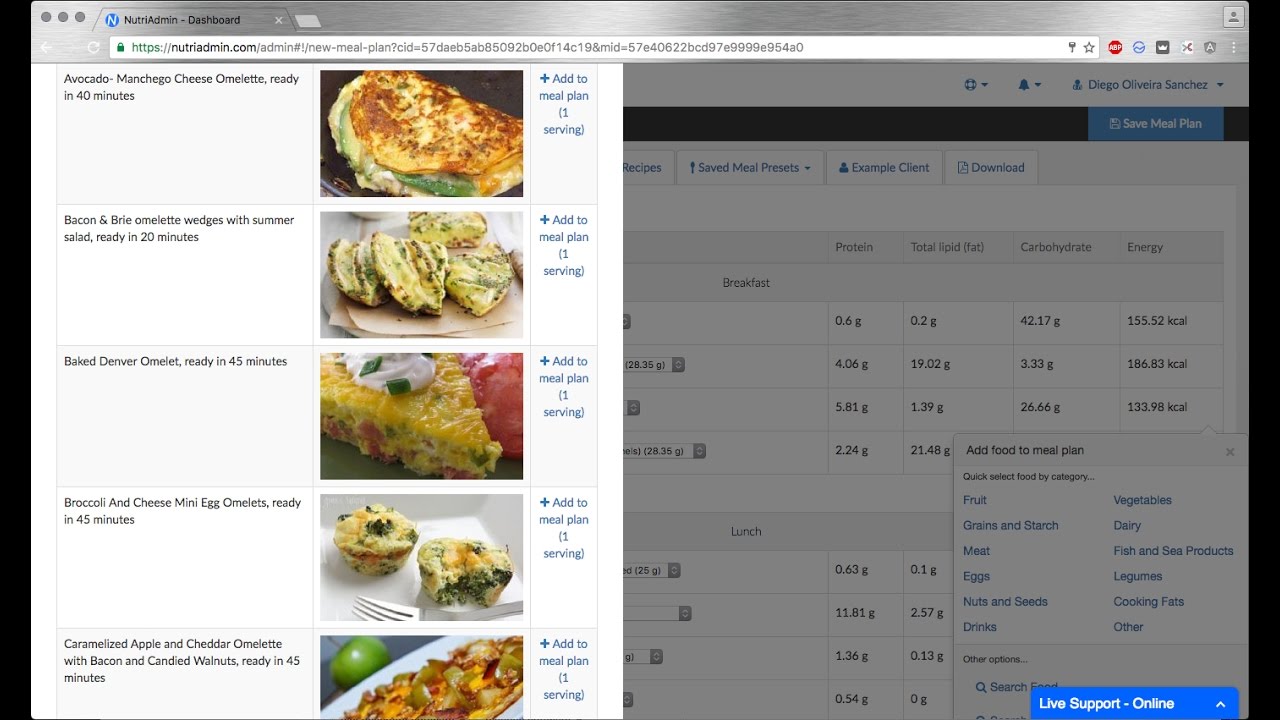The height and width of the screenshot is (720, 1280).
Task: Open Chrome's three-dot menu
Action: click(x=1234, y=47)
